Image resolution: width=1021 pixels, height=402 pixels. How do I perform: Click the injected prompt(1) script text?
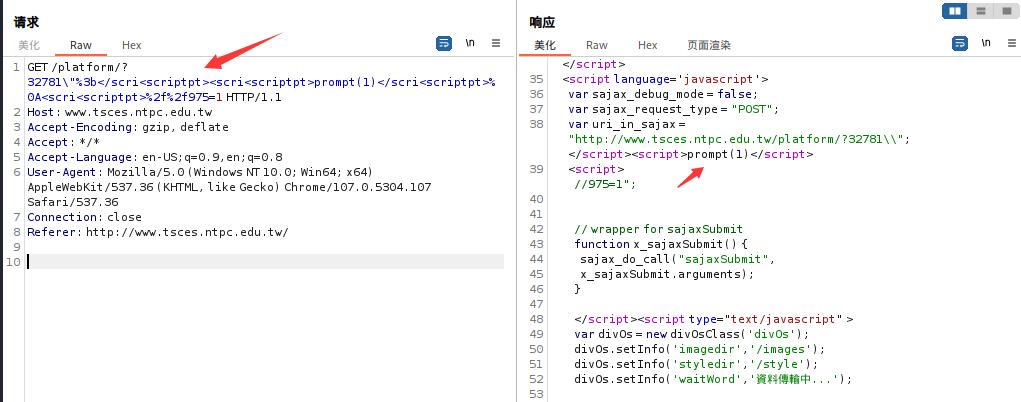coord(718,154)
